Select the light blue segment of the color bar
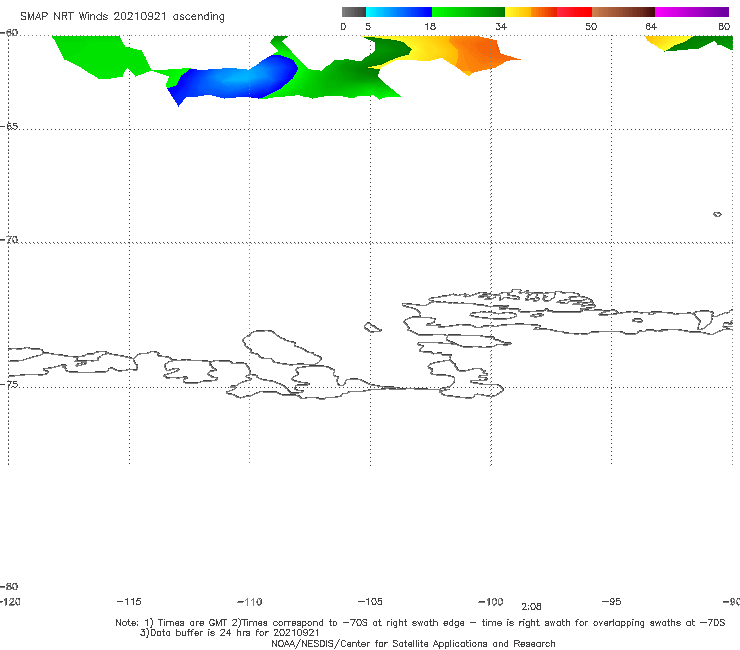This screenshot has height=650, width=740. [399, 12]
